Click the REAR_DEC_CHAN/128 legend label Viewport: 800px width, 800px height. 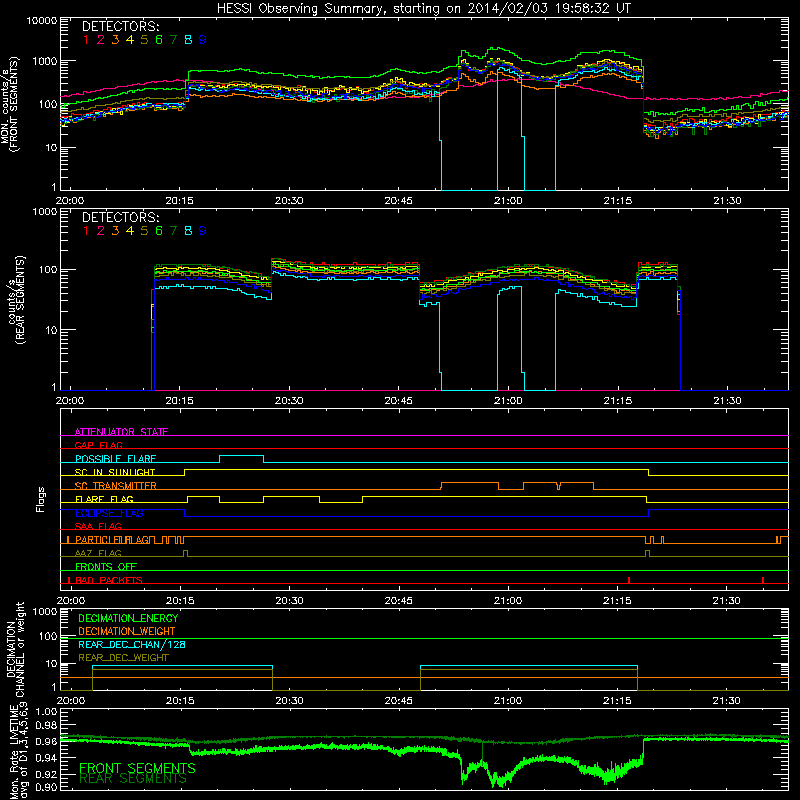[132, 644]
